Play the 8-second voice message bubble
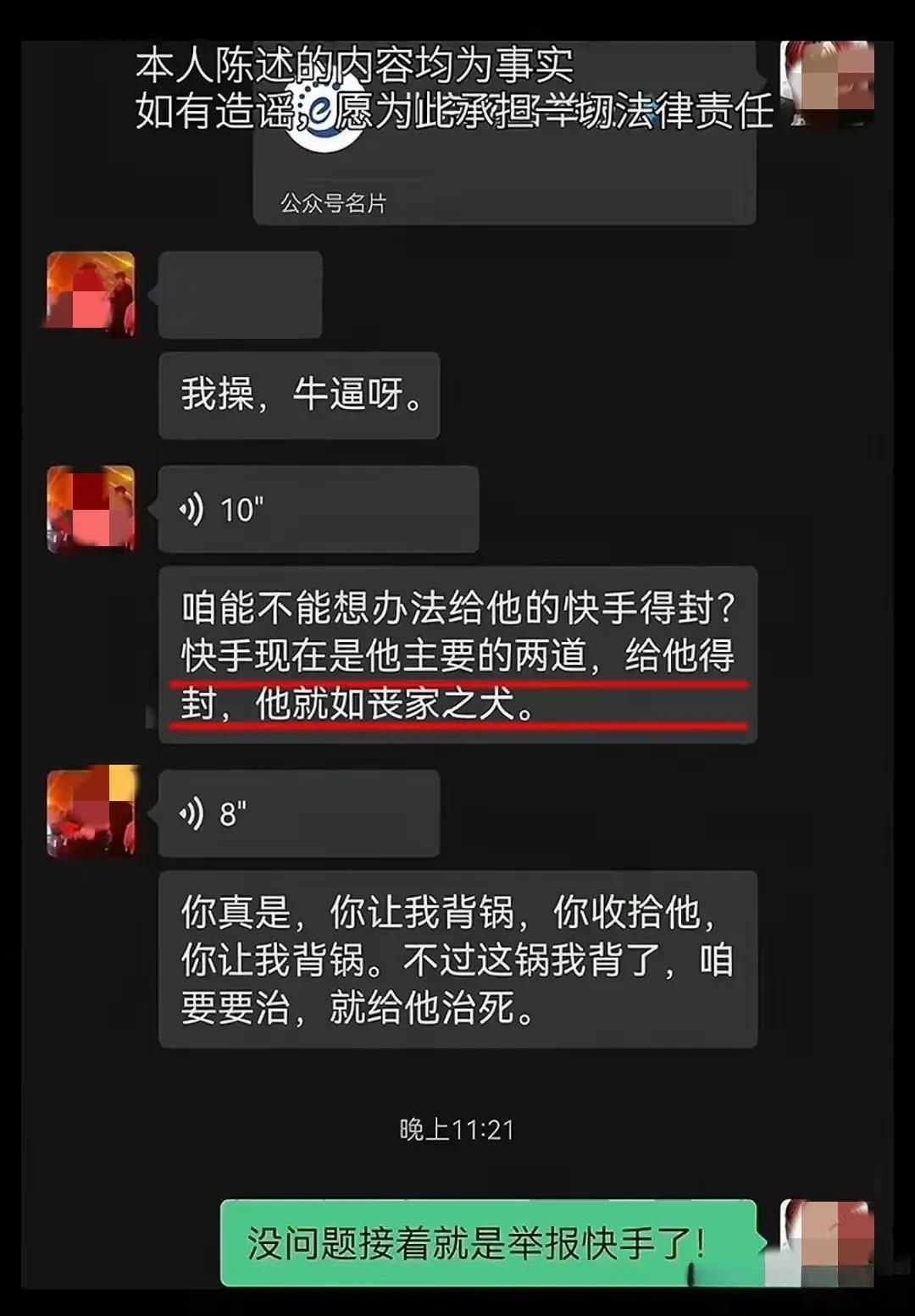The height and width of the screenshot is (1316, 915). coord(299,813)
